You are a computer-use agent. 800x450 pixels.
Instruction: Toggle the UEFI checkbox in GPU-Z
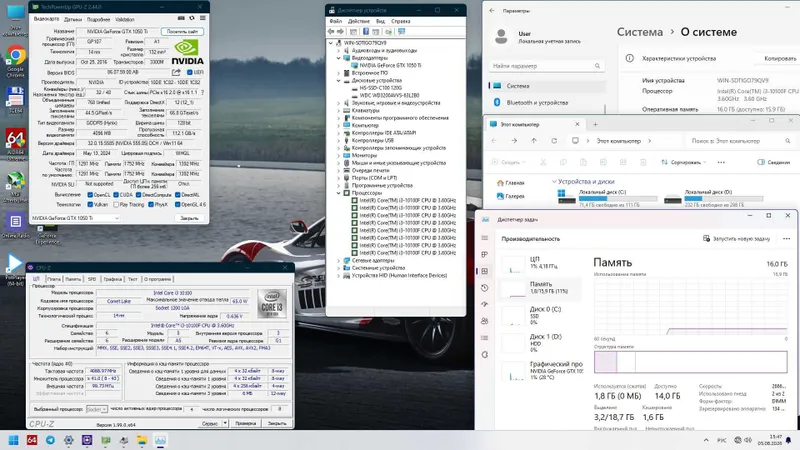[190, 72]
